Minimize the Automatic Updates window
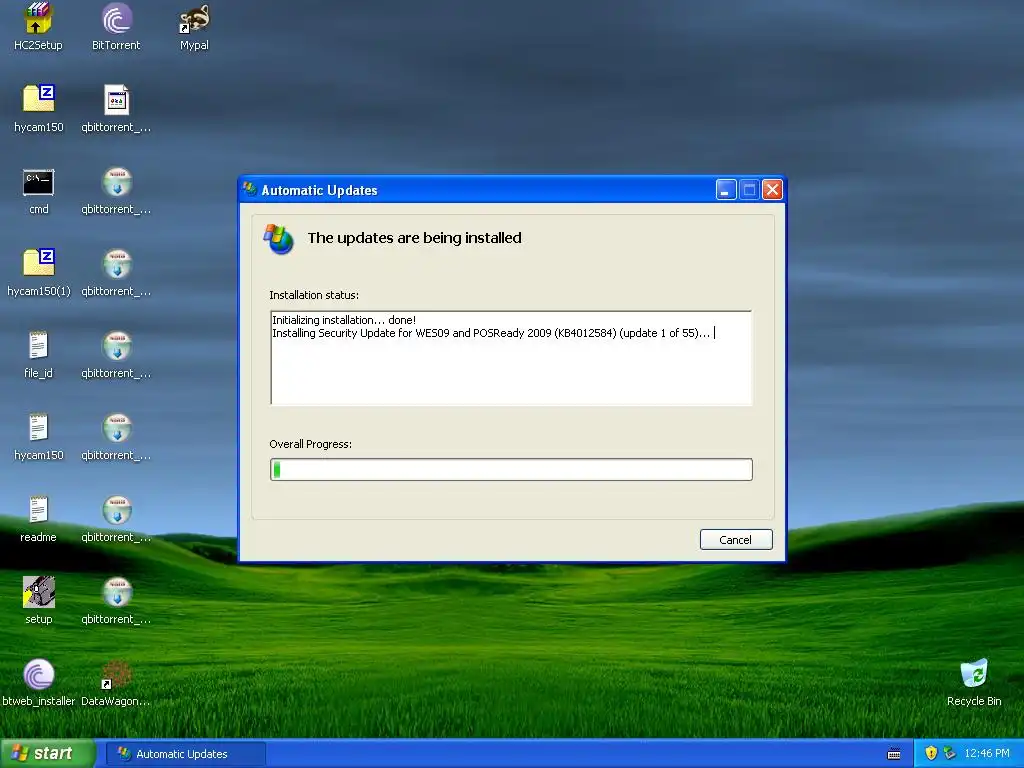The image size is (1024, 768). (726, 189)
